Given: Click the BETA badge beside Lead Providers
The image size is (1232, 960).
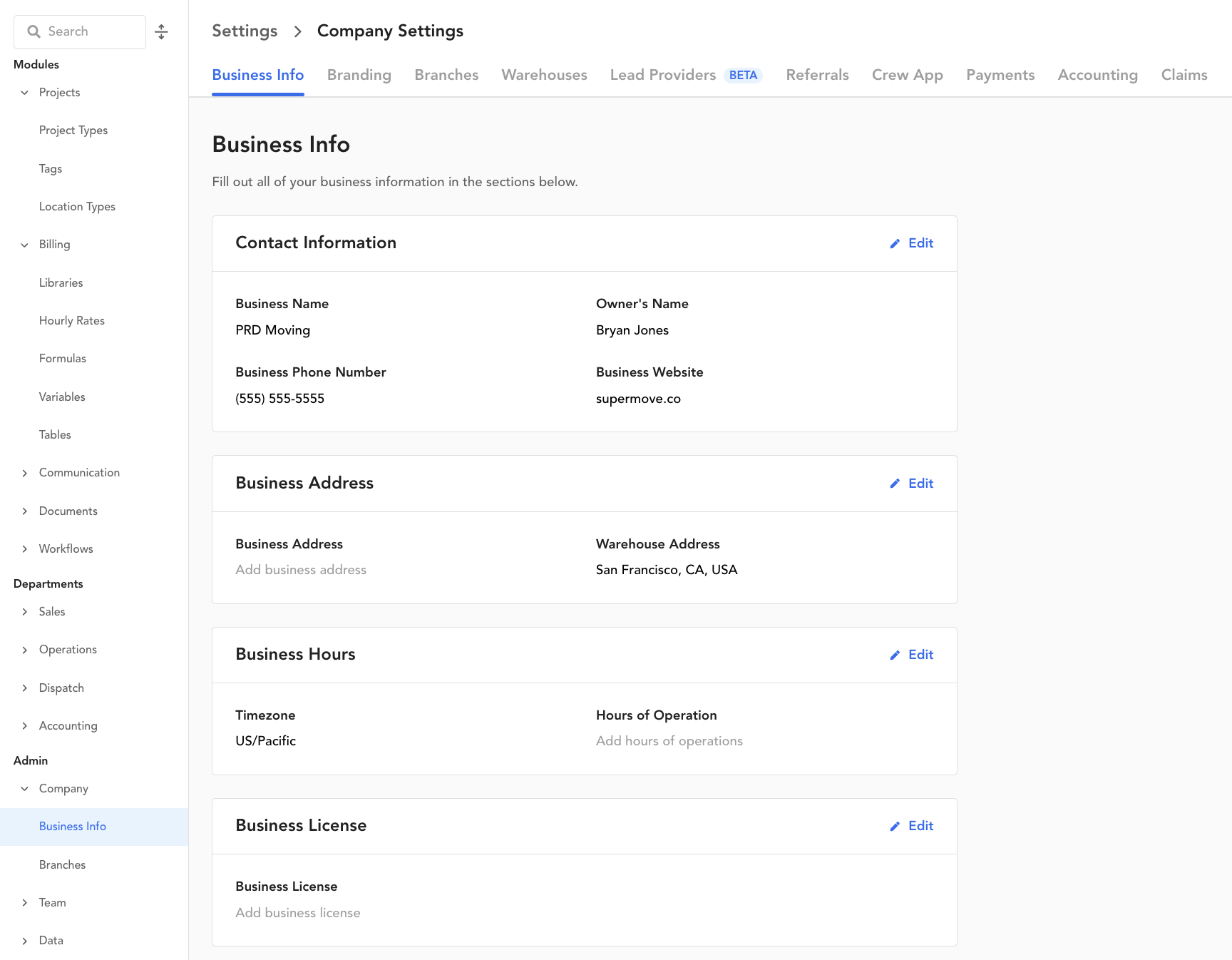Looking at the screenshot, I should (743, 76).
